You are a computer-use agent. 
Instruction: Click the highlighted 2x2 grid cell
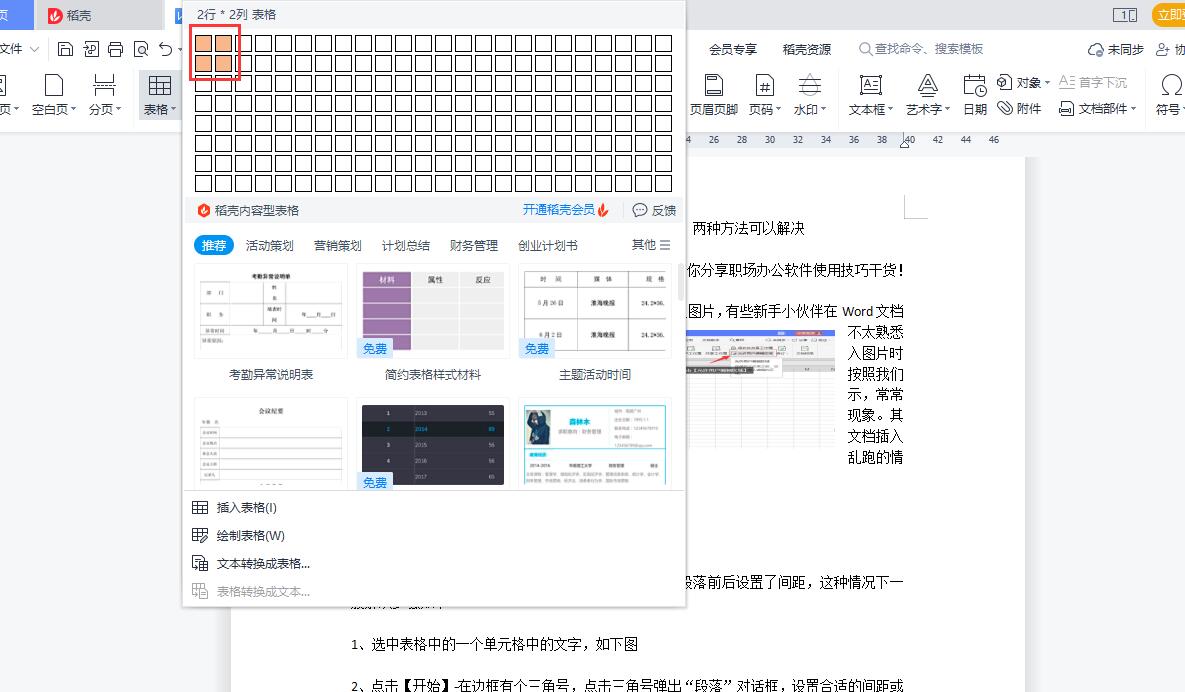(223, 63)
